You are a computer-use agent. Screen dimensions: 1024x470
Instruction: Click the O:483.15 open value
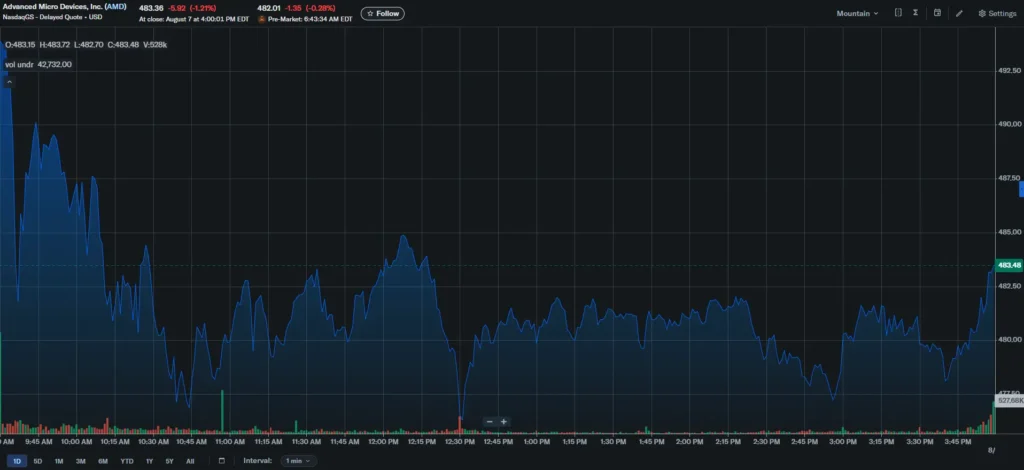point(20,45)
